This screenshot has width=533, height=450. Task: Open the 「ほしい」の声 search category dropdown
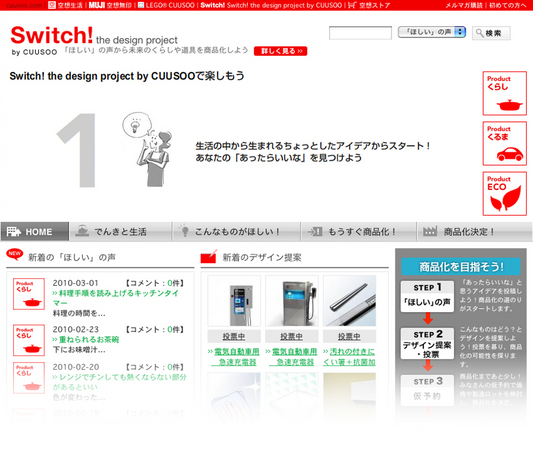[x=432, y=32]
